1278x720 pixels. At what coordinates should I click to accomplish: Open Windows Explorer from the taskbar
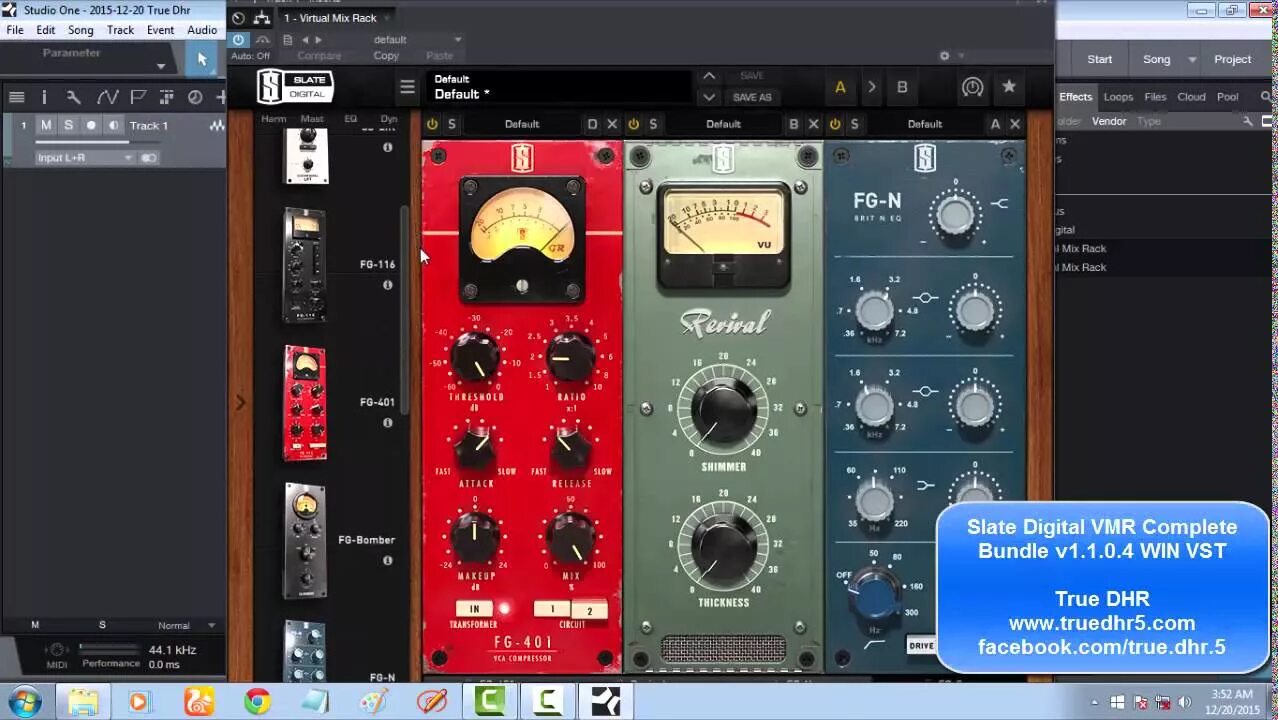click(83, 702)
